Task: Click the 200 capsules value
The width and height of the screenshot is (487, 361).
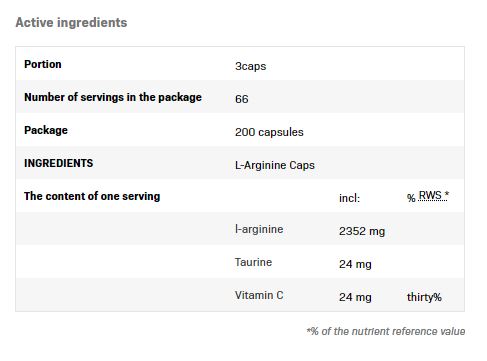Action: pyautogui.click(x=269, y=132)
